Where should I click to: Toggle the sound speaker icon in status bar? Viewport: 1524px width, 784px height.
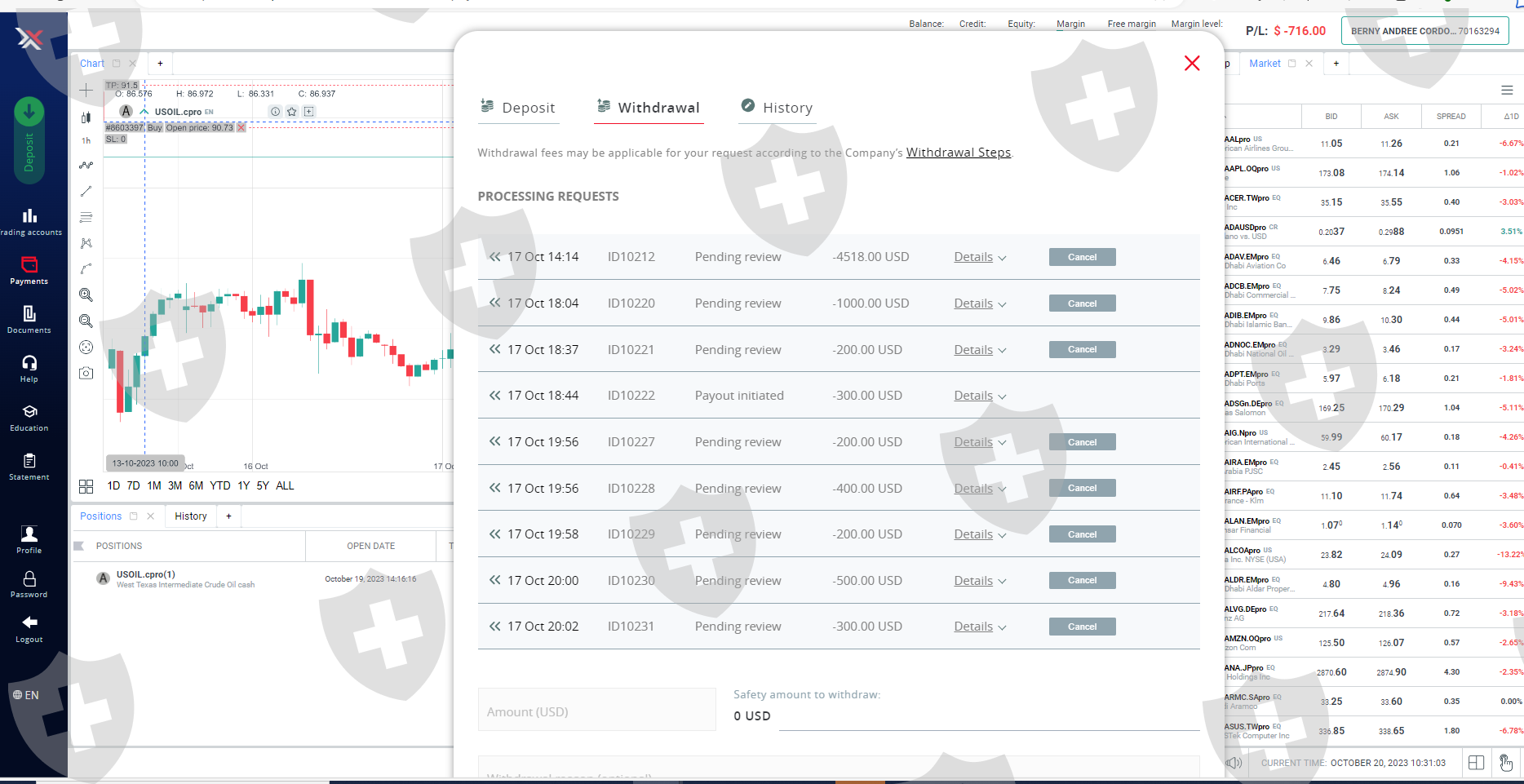pyautogui.click(x=1234, y=763)
